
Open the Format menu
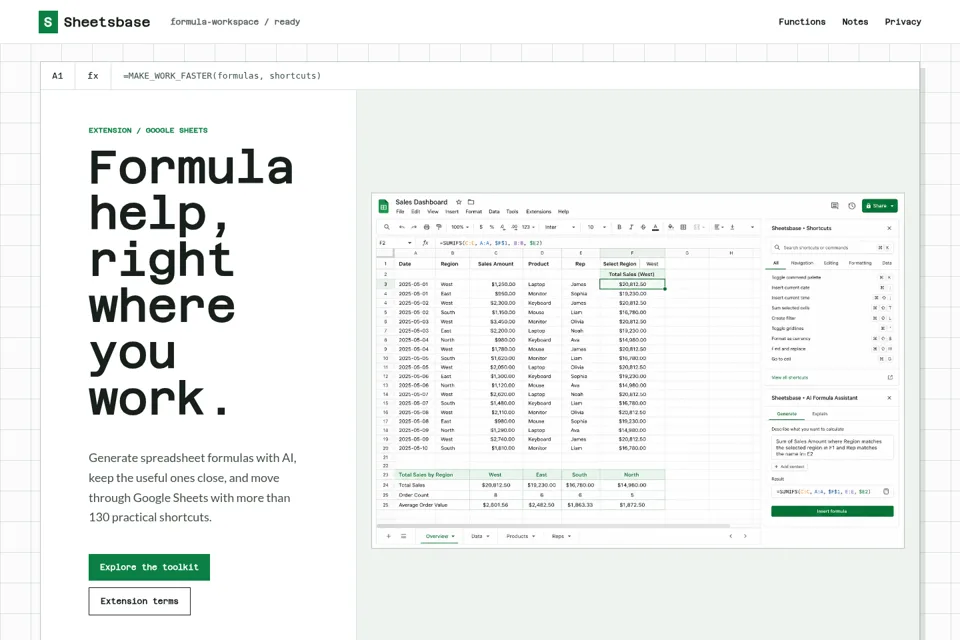(x=473, y=211)
